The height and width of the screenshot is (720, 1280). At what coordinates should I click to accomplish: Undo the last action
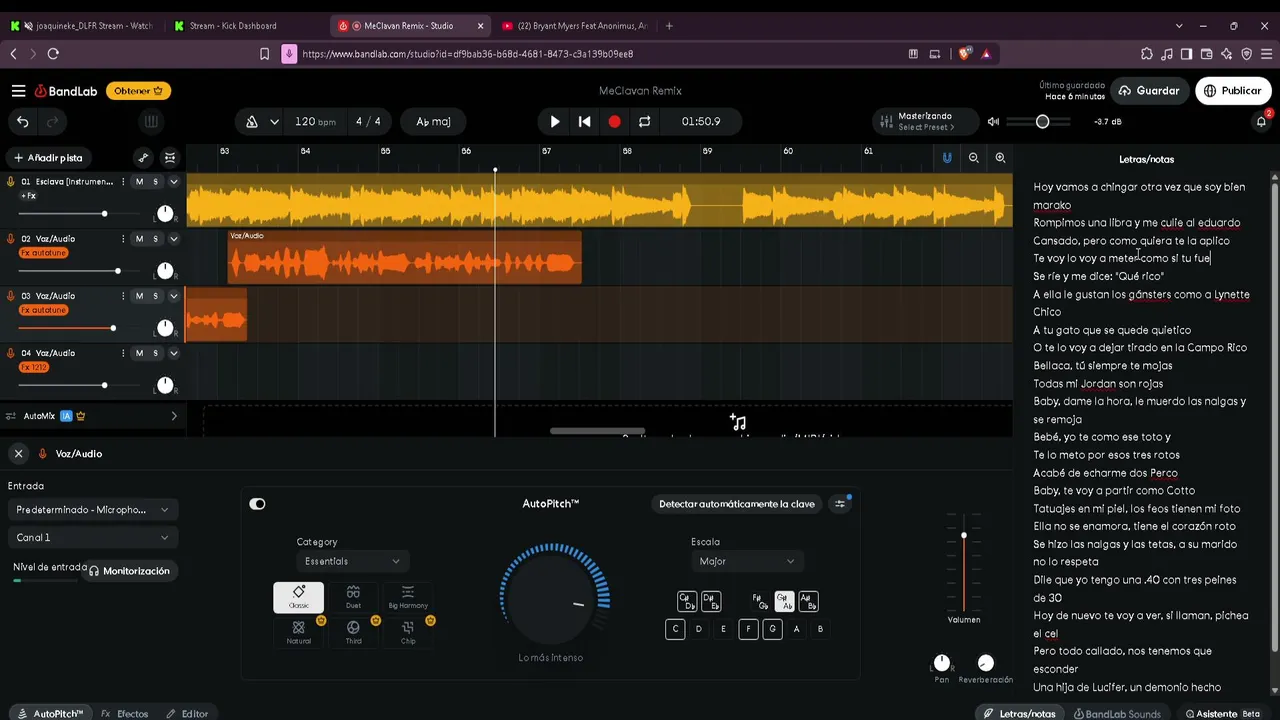coord(22,122)
